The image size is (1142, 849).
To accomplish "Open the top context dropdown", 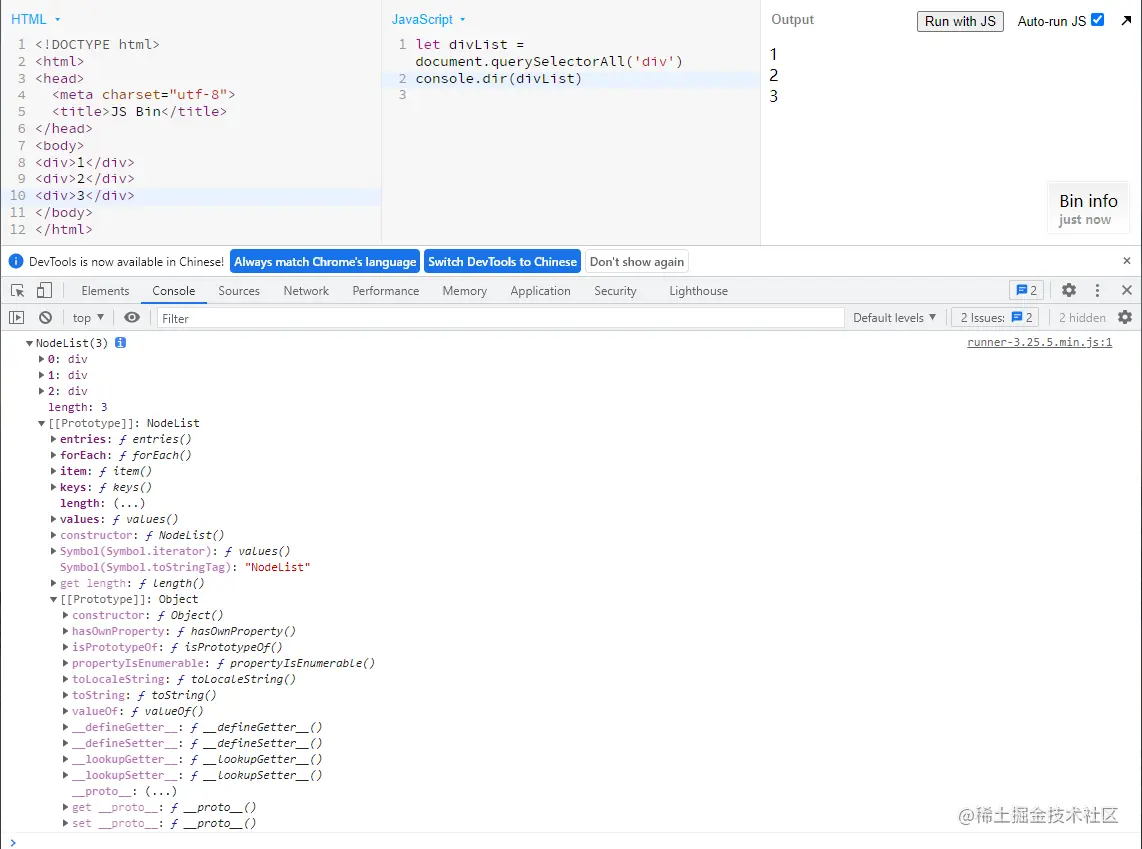I will tap(88, 317).
